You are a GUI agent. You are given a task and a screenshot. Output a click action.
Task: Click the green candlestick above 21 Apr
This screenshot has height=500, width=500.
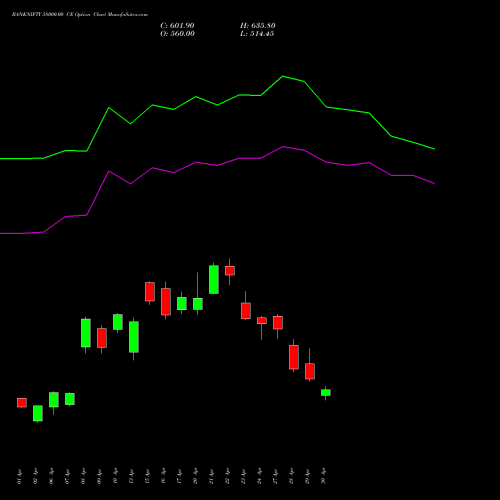214,280
